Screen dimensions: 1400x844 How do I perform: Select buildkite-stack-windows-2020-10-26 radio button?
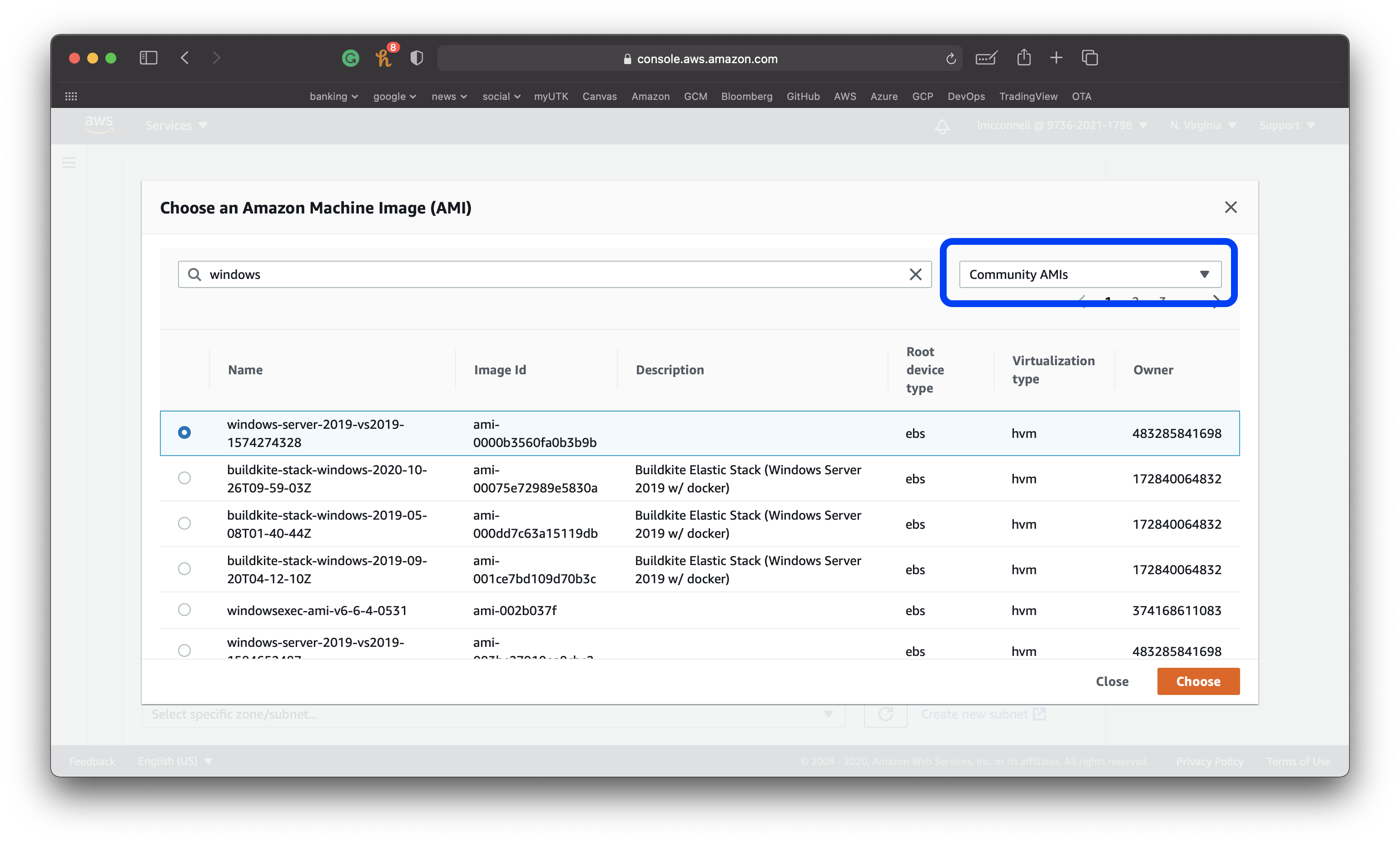(x=184, y=478)
